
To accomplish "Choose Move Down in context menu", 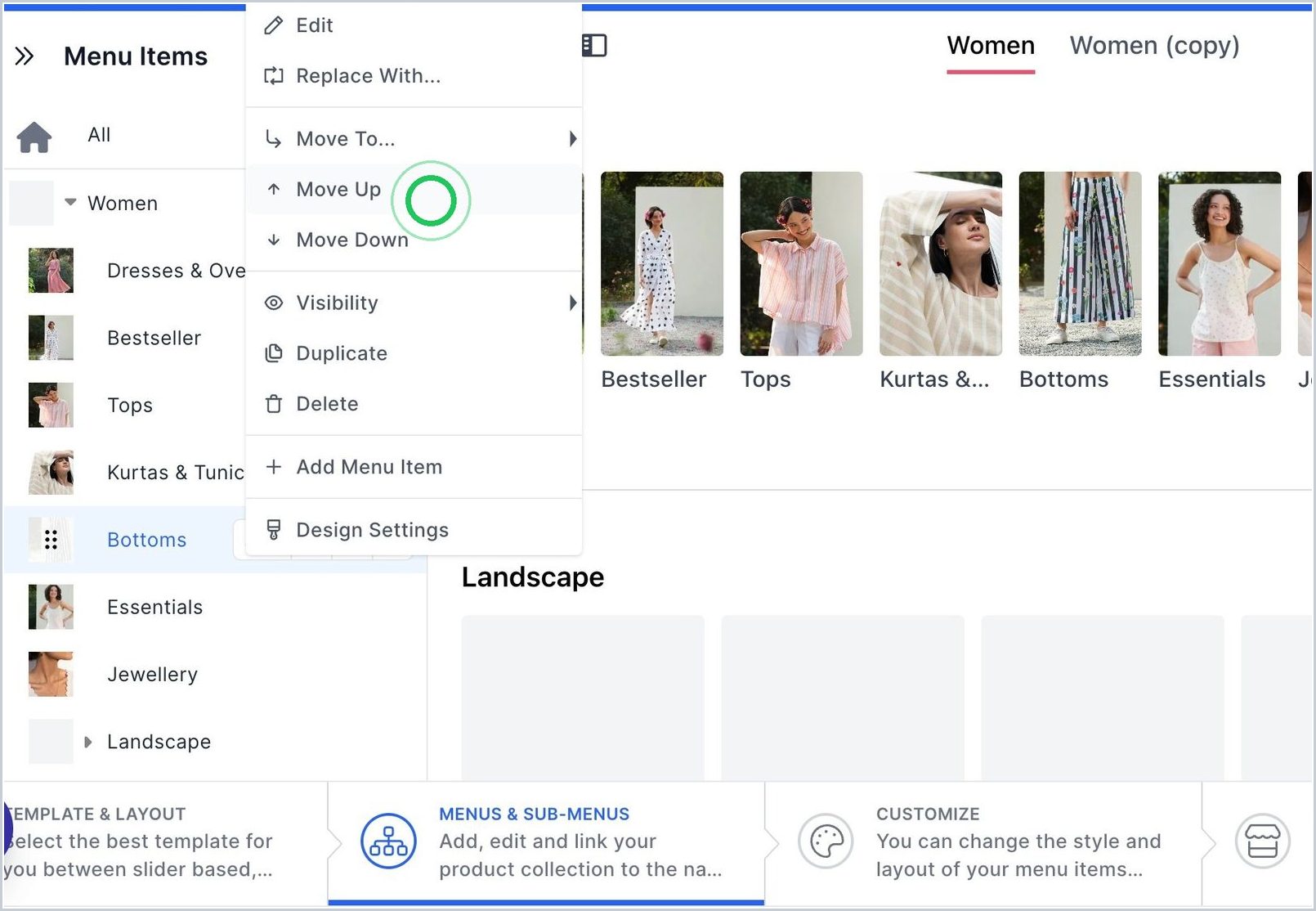I will [414, 240].
